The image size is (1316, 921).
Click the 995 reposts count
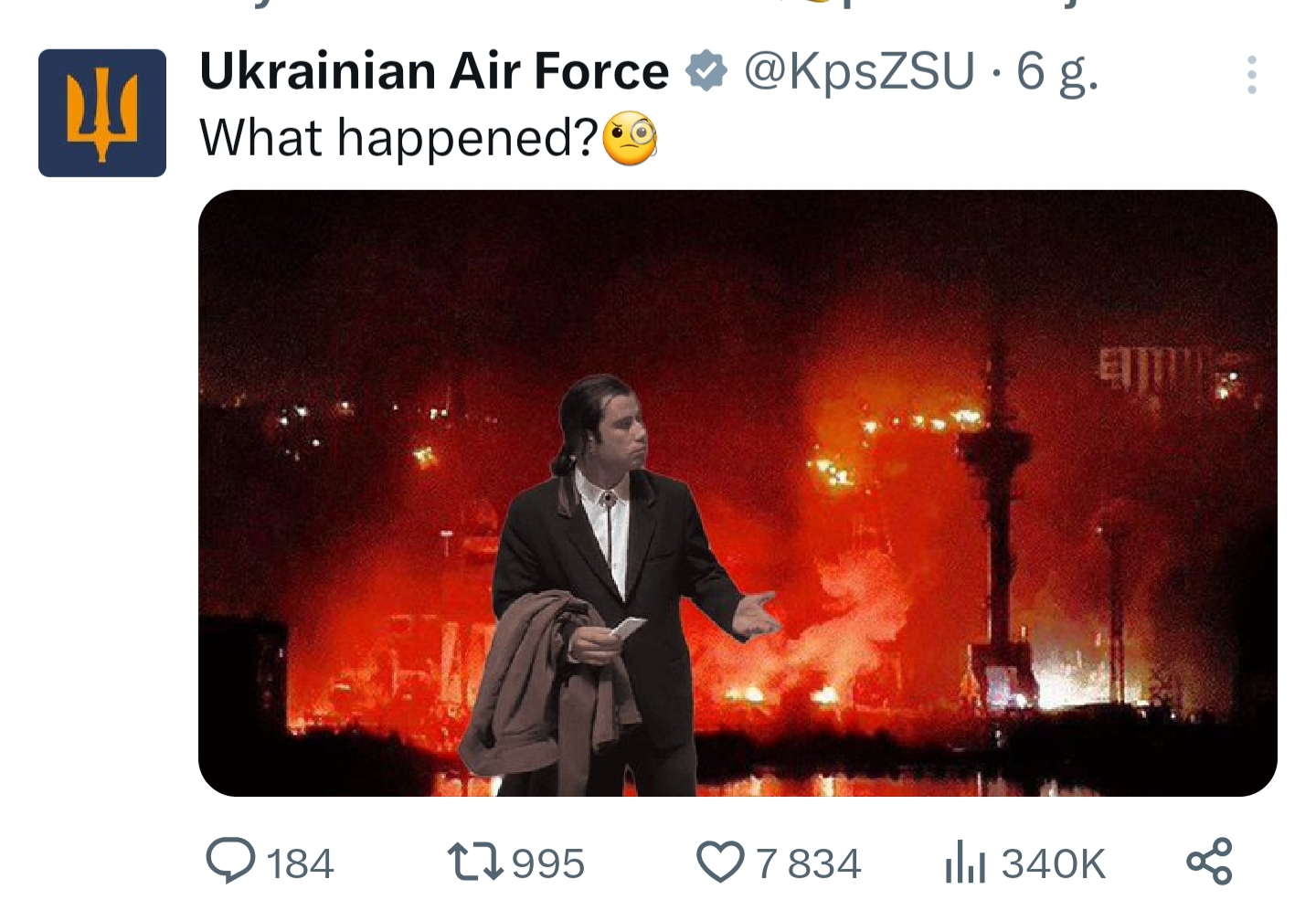tap(548, 863)
